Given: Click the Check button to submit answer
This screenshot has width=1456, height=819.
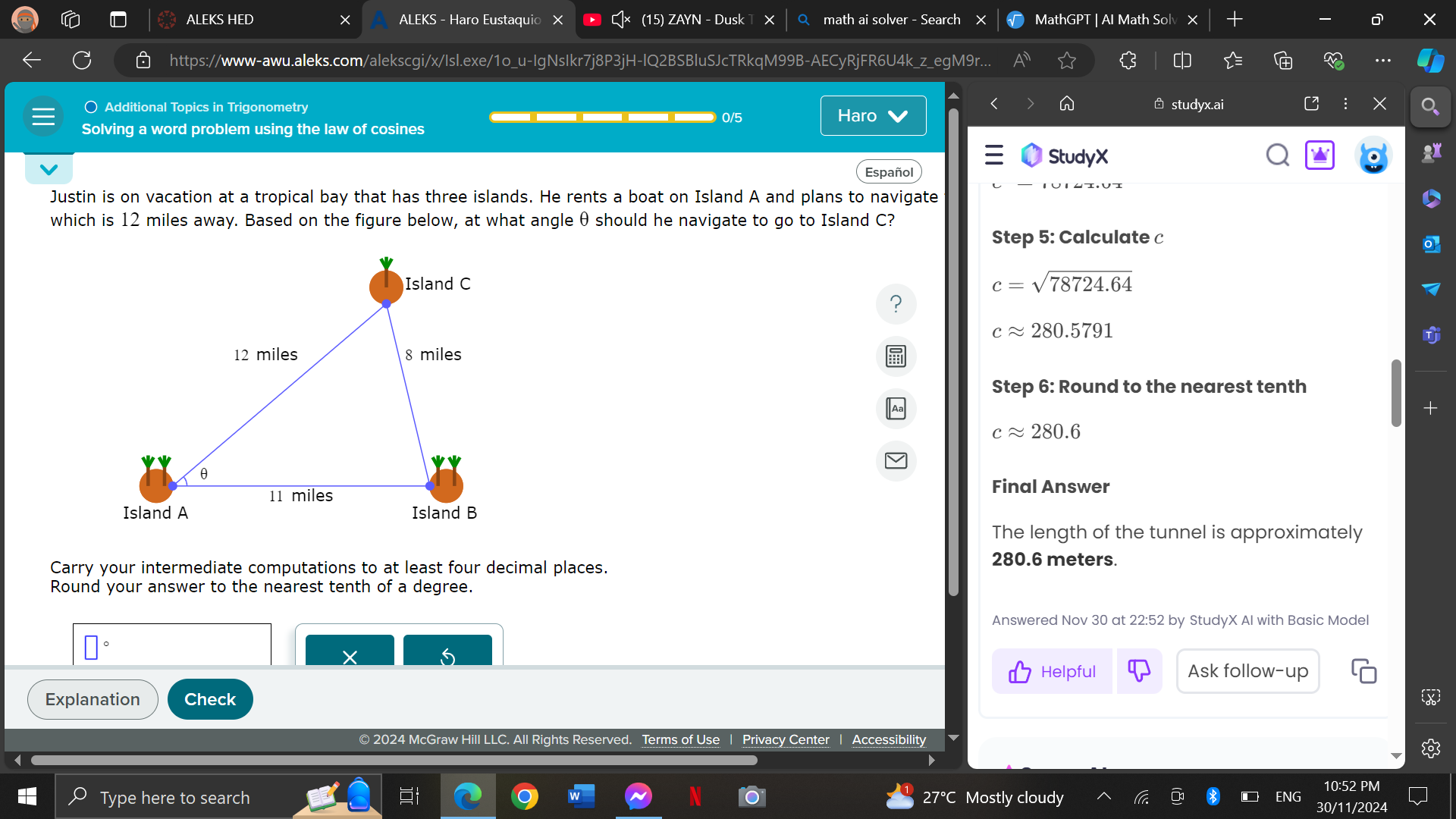Looking at the screenshot, I should click(x=210, y=699).
